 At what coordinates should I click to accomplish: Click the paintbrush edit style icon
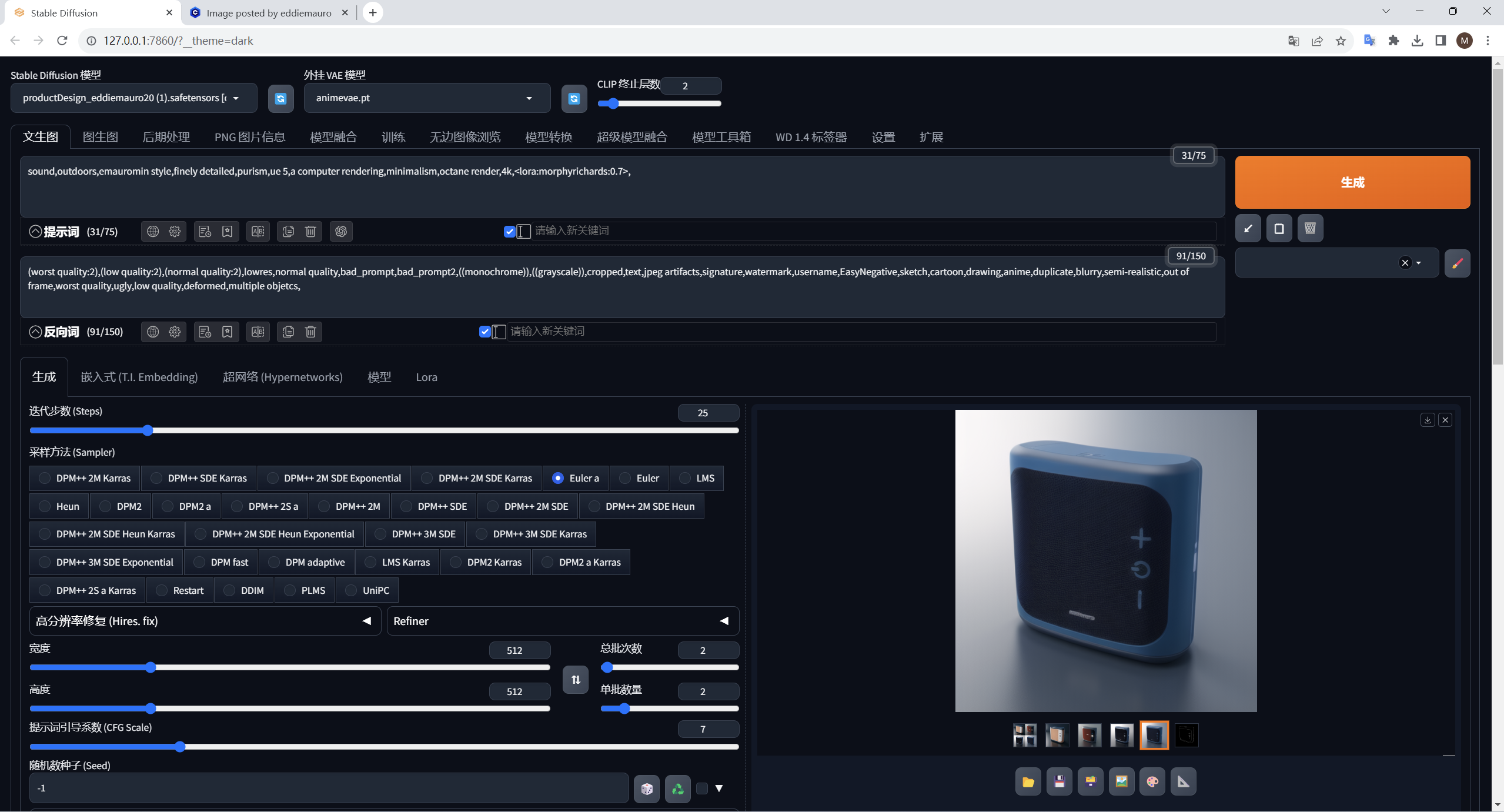click(x=1457, y=263)
